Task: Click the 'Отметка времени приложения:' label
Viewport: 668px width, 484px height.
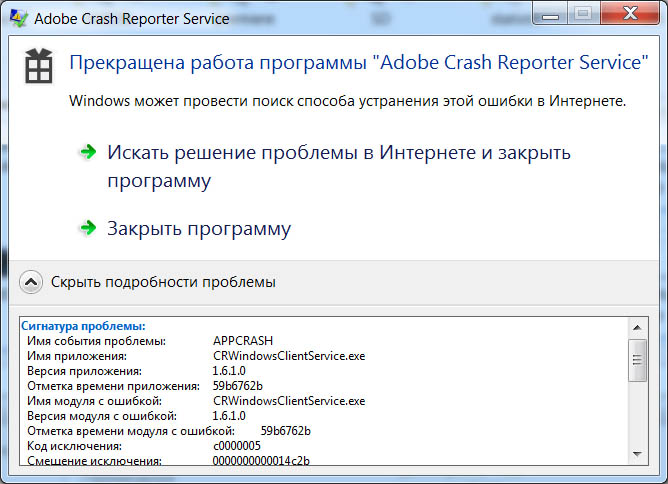Action: 113,386
